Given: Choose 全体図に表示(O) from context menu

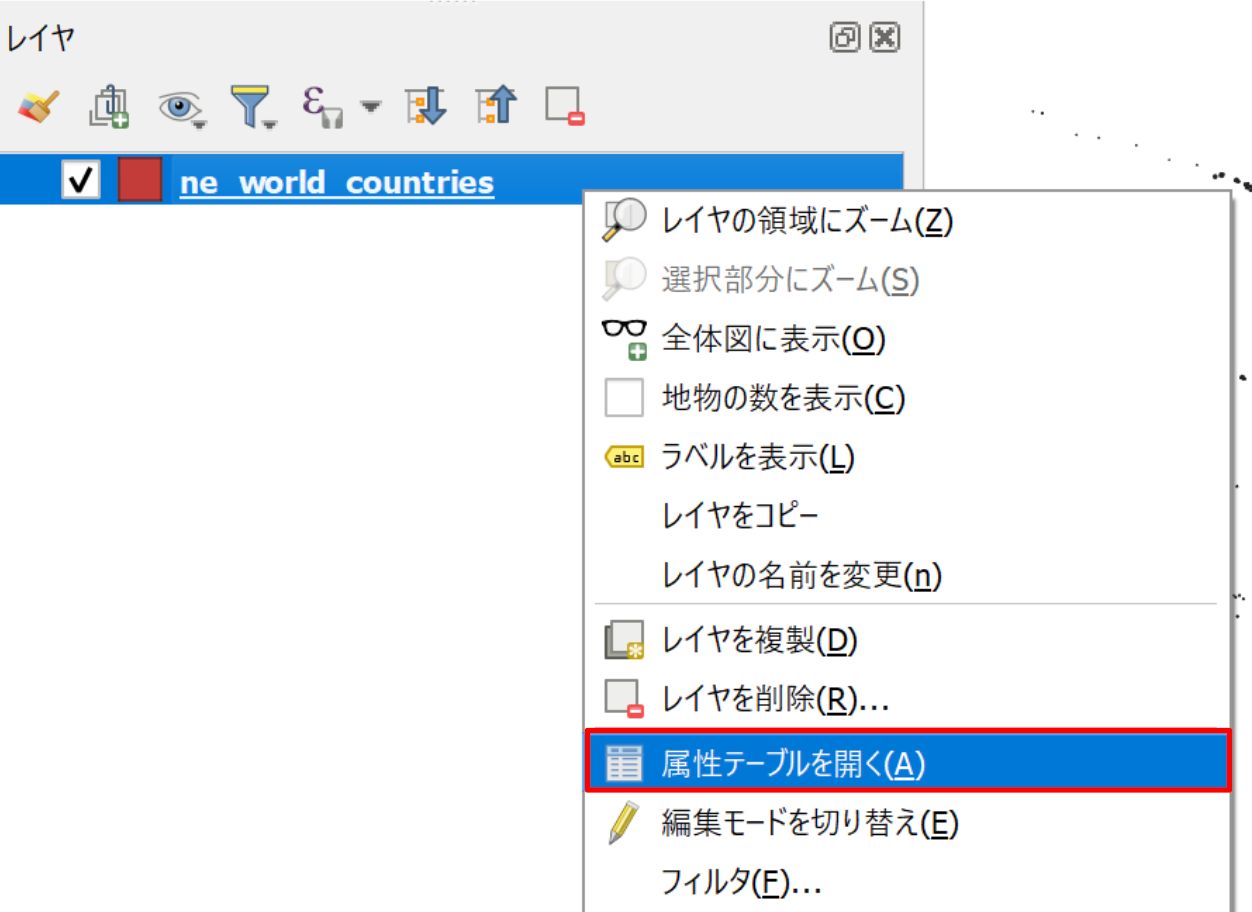Looking at the screenshot, I should coord(906,339).
